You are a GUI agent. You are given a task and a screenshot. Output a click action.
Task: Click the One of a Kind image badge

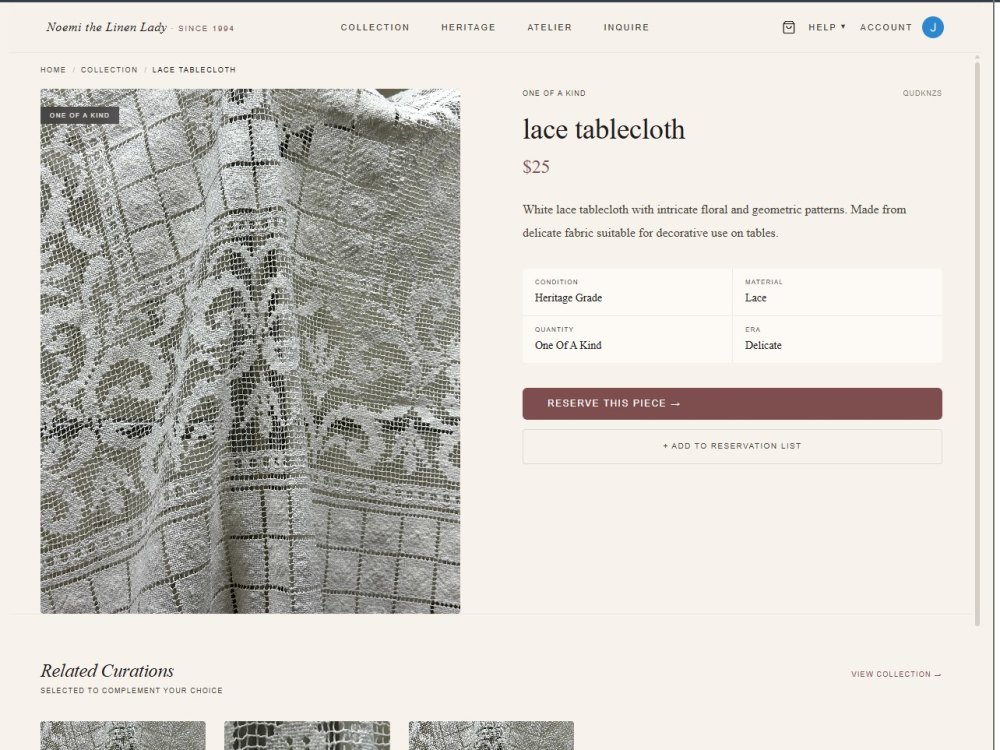(x=80, y=115)
